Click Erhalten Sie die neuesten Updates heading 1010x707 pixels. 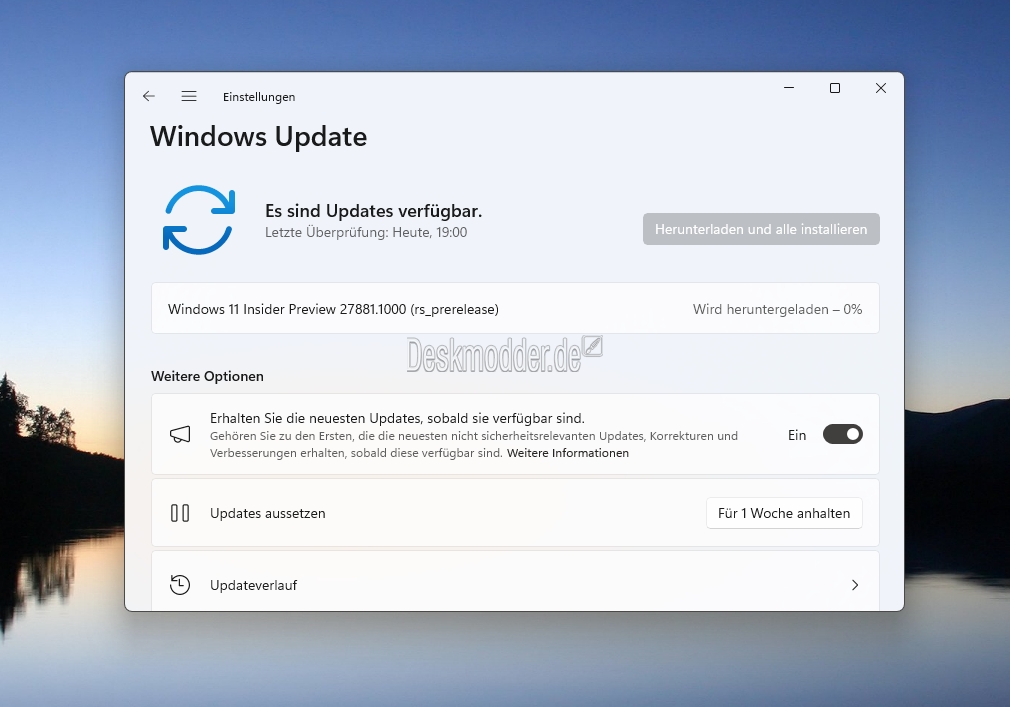(397, 418)
